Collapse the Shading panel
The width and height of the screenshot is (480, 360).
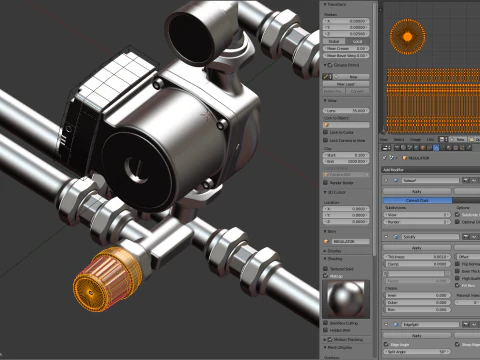pyautogui.click(x=325, y=259)
